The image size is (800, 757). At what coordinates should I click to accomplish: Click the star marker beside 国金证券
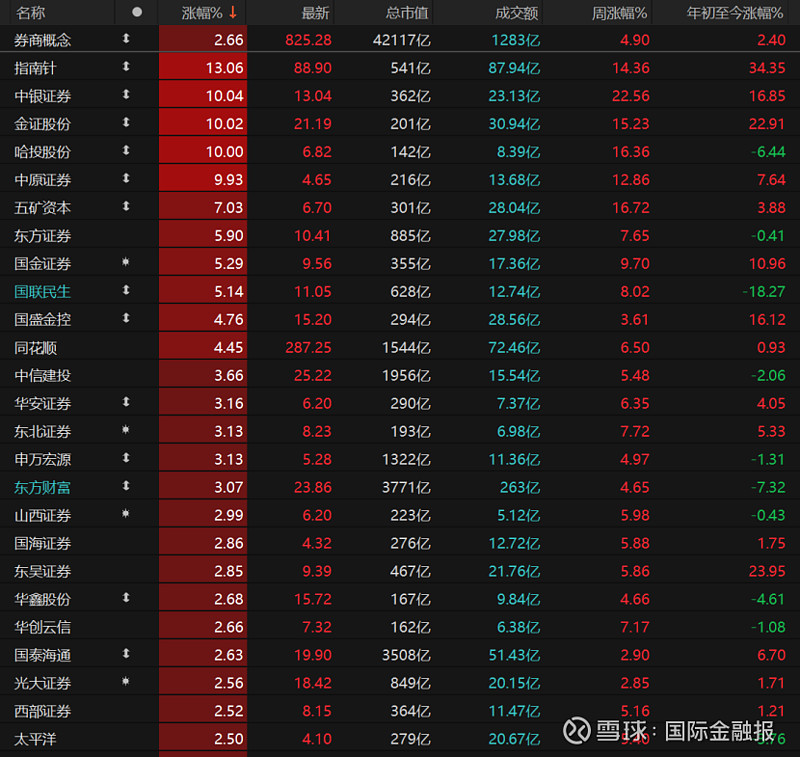126,262
